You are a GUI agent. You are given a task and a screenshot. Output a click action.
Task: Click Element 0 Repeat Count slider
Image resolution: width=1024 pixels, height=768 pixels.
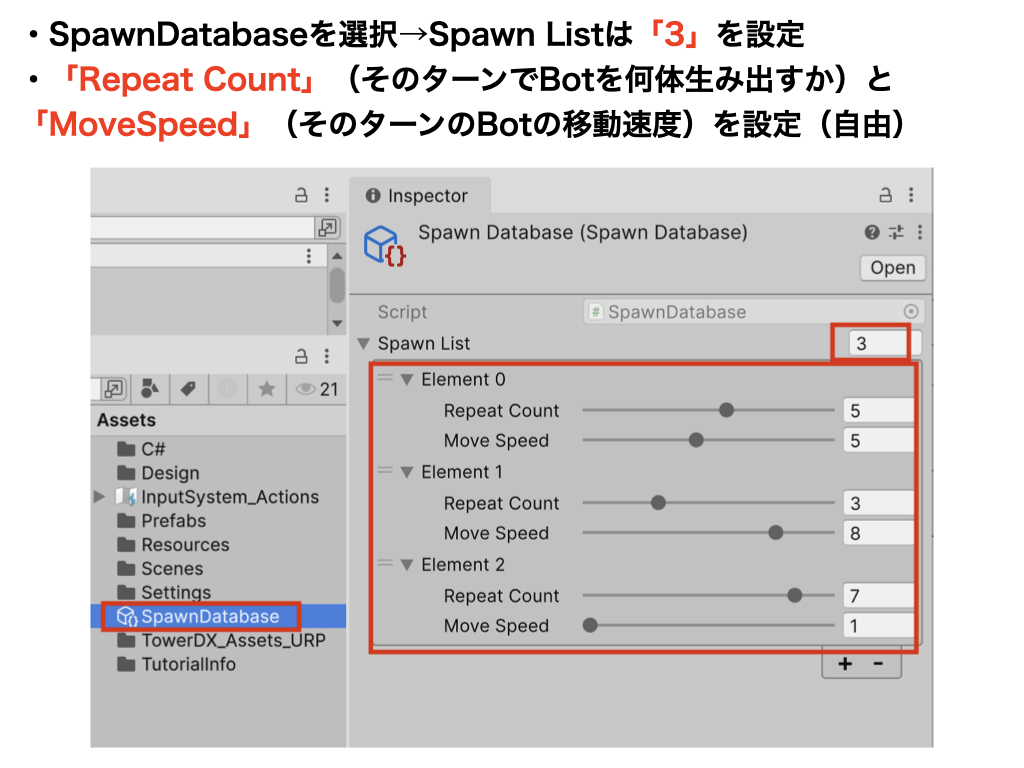click(x=709, y=410)
